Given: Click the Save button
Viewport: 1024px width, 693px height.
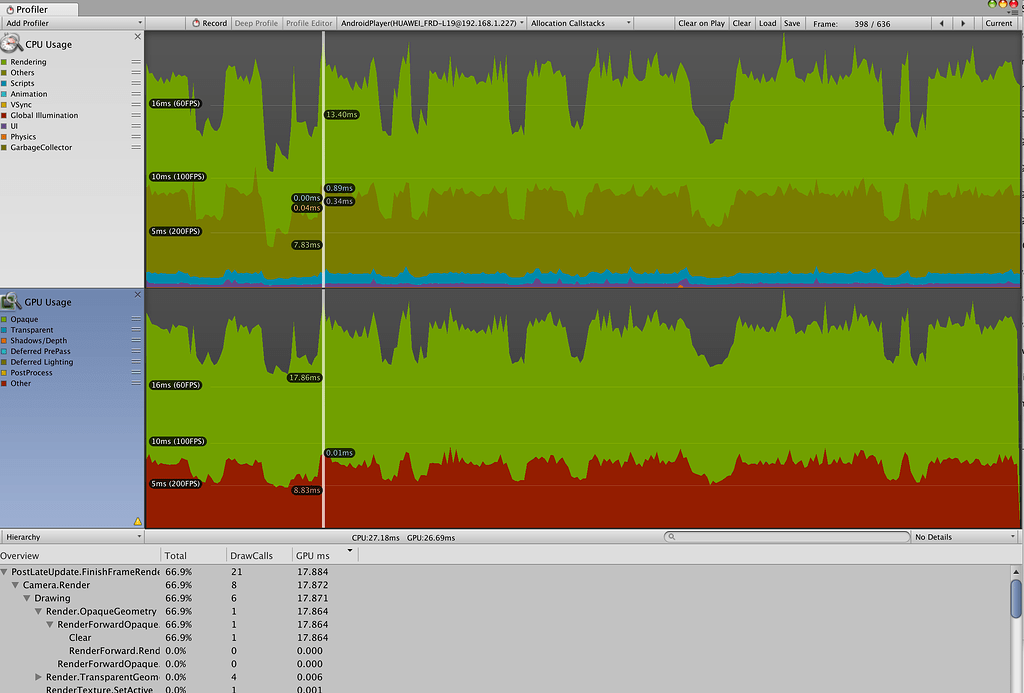Looking at the screenshot, I should click(x=791, y=22).
